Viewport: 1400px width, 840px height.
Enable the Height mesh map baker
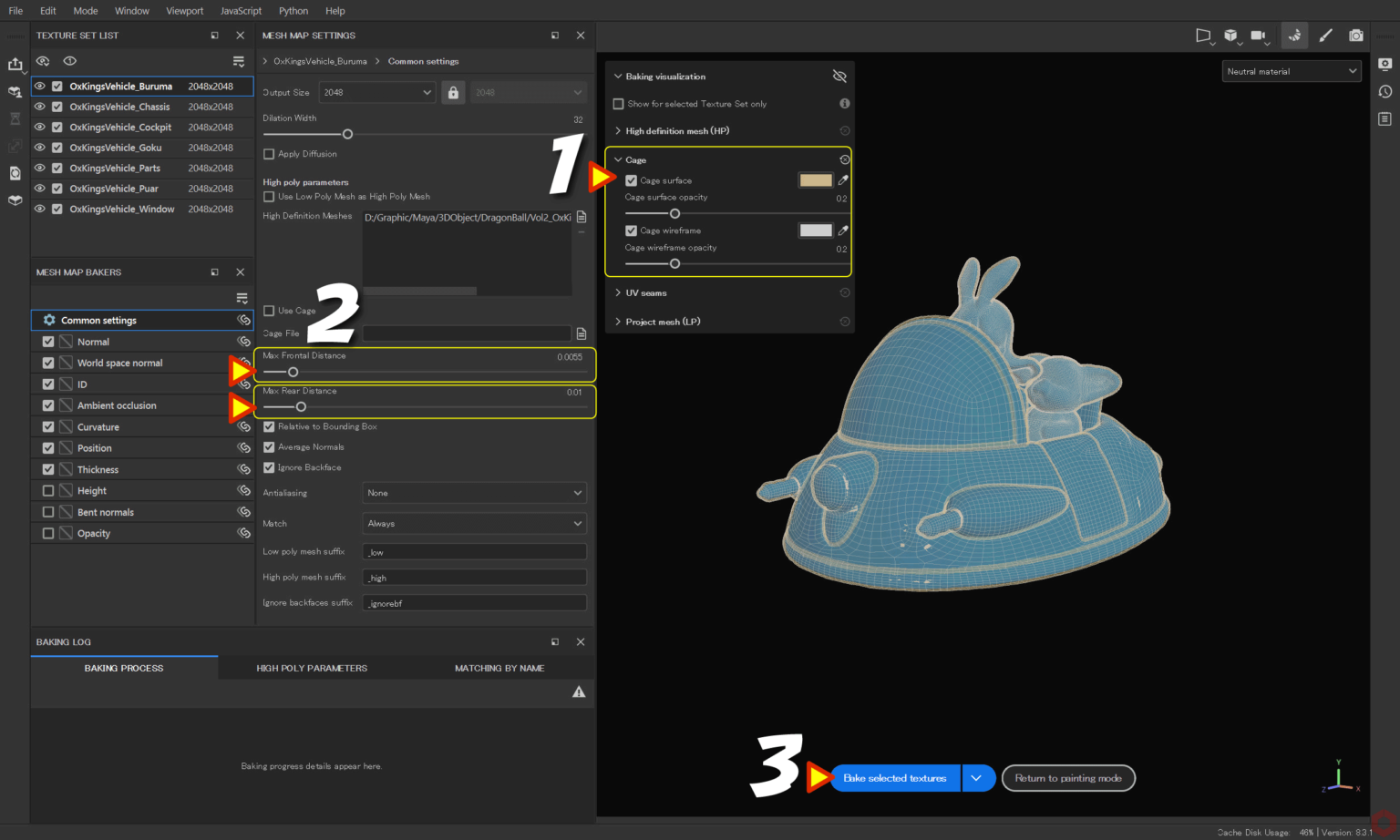point(48,490)
